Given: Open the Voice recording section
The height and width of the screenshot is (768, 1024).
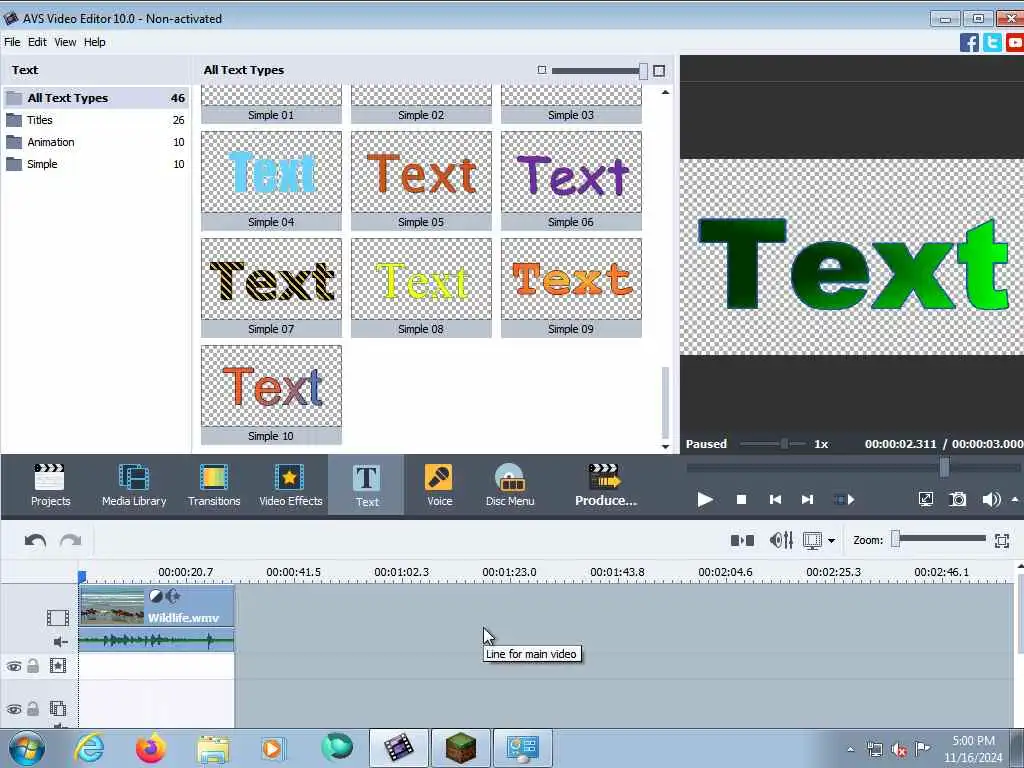Looking at the screenshot, I should pos(440,485).
